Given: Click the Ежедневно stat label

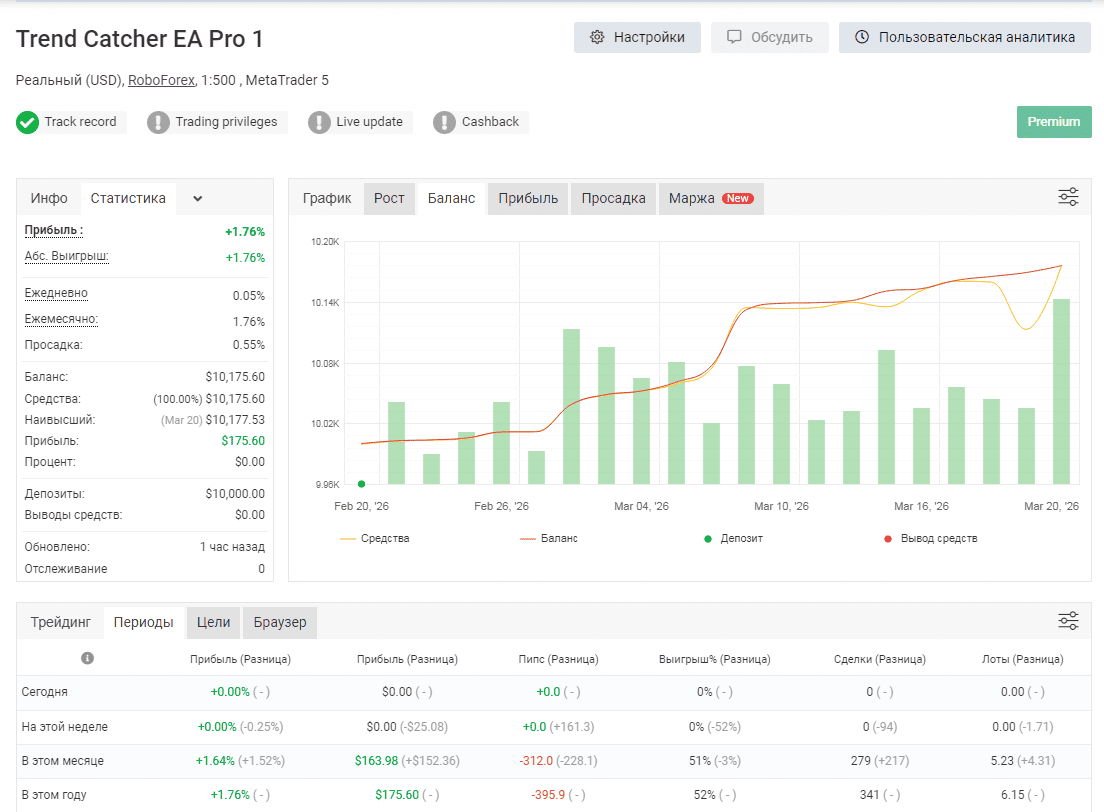Looking at the screenshot, I should 56,293.
